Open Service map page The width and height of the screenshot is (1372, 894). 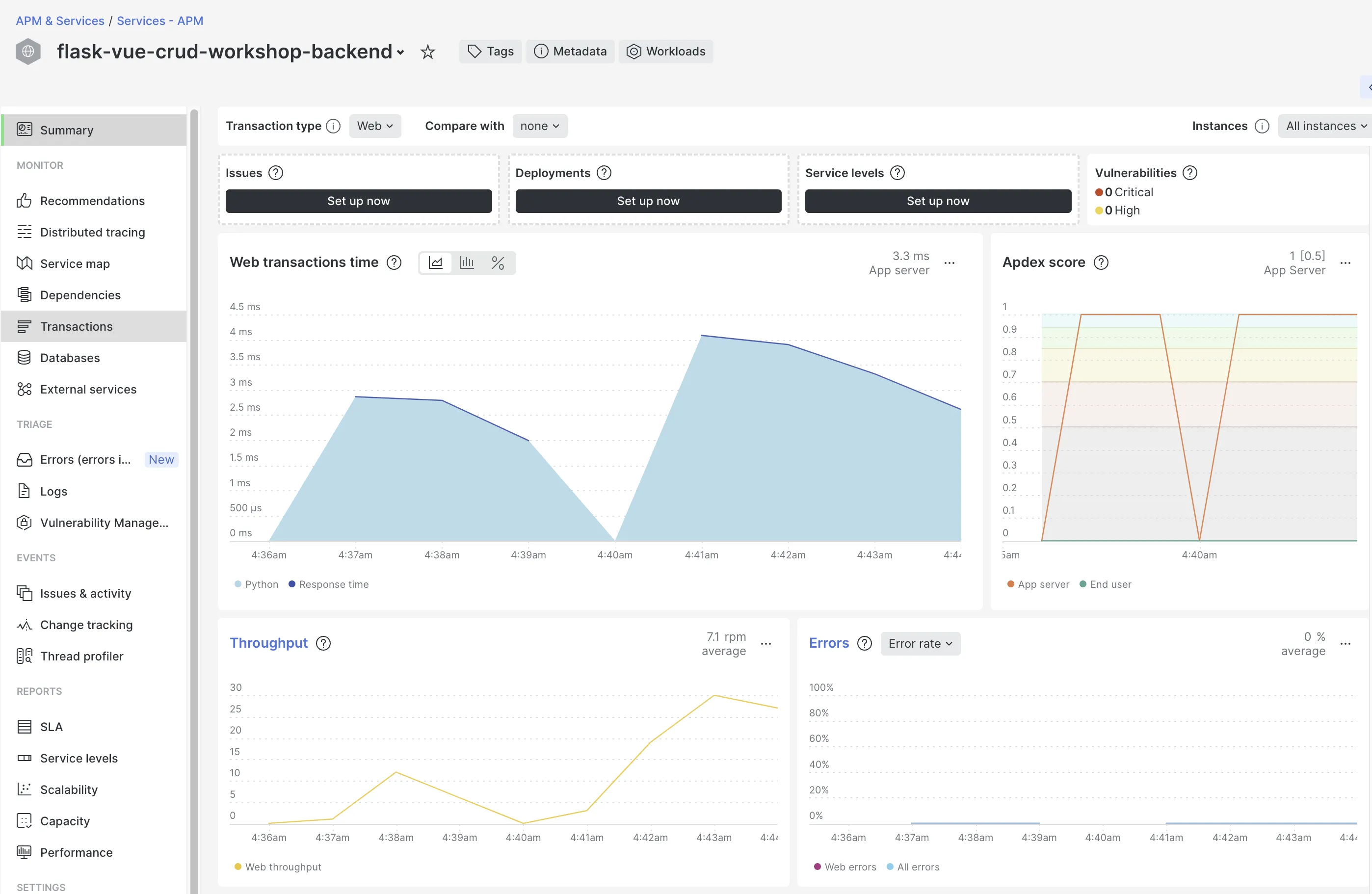tap(94, 263)
